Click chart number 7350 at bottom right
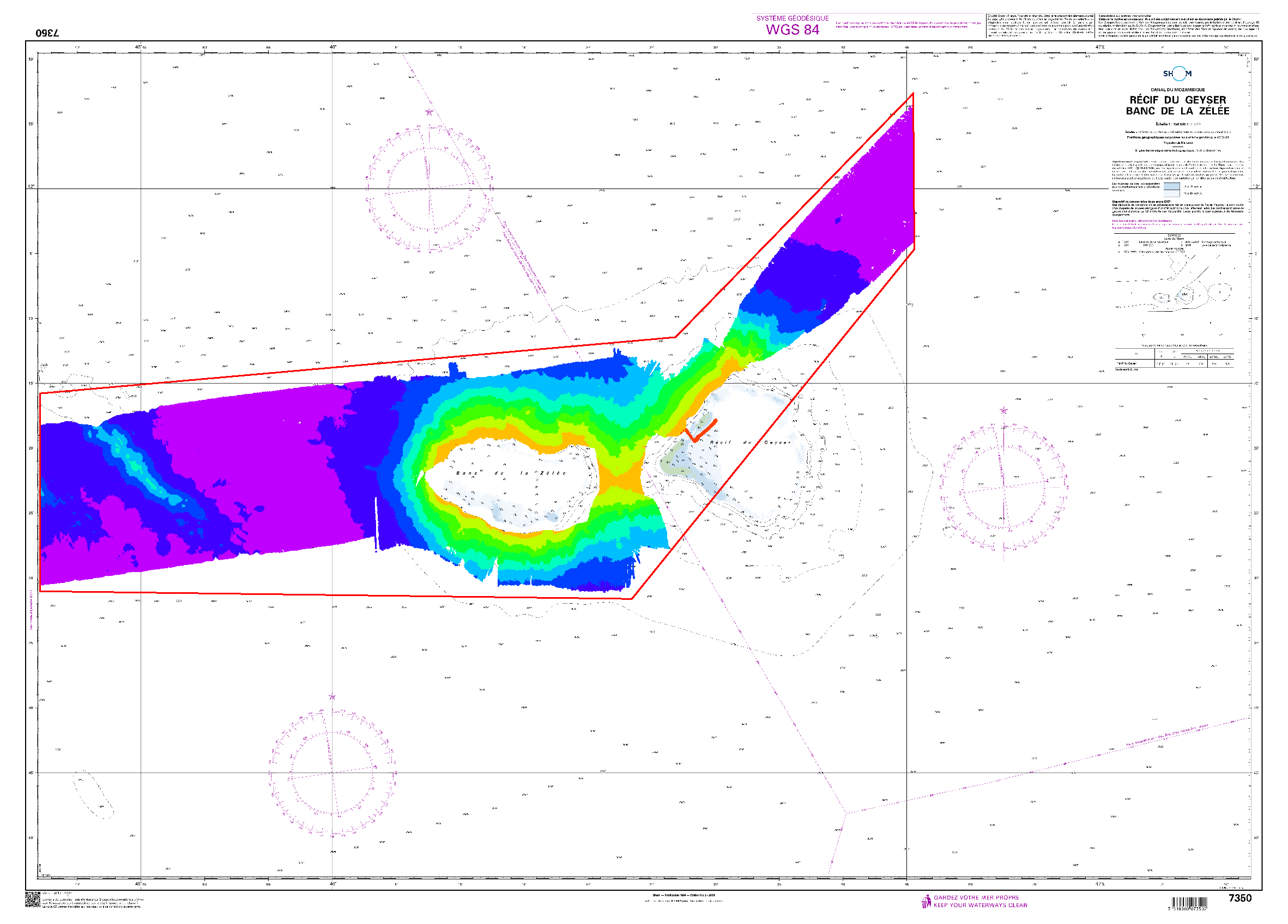1288x924 pixels. [x=1239, y=898]
